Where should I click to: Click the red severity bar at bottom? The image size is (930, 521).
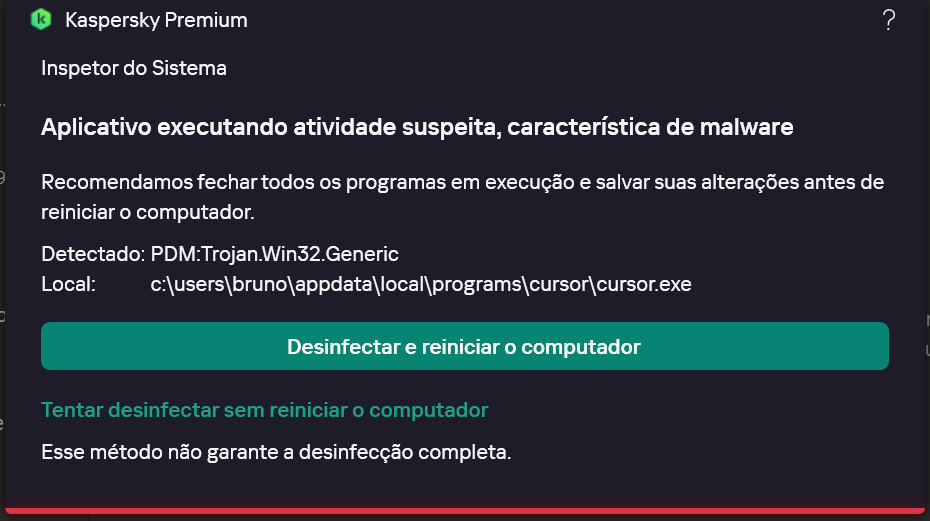coord(465,510)
